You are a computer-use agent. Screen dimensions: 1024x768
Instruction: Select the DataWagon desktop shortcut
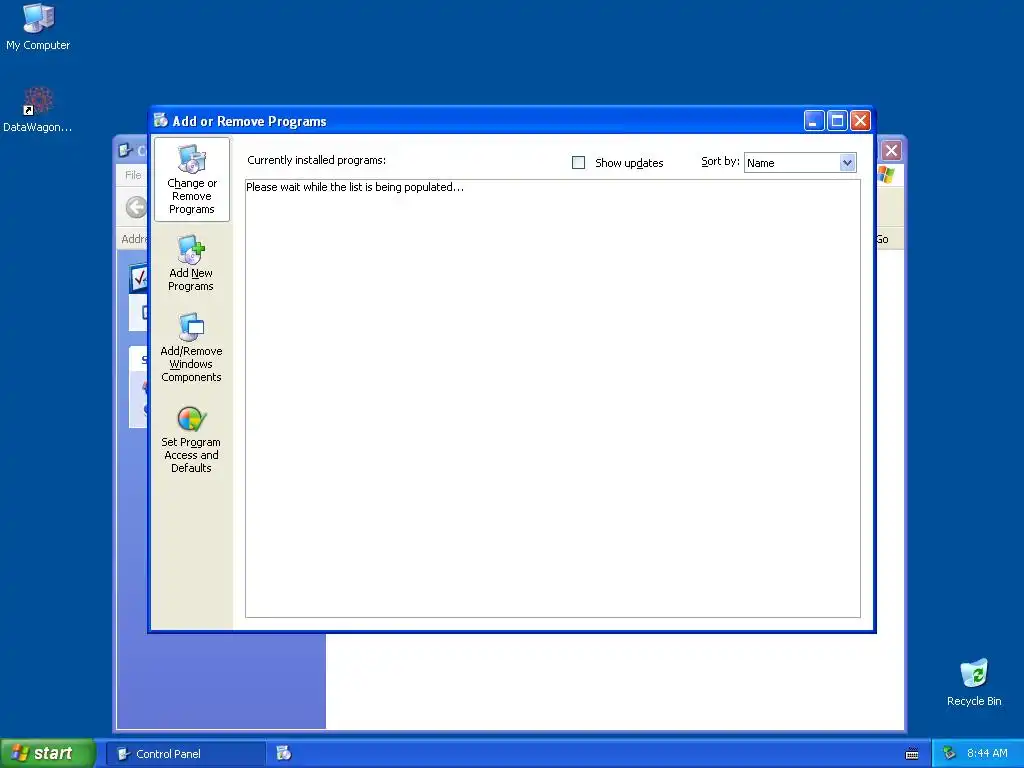tap(38, 109)
